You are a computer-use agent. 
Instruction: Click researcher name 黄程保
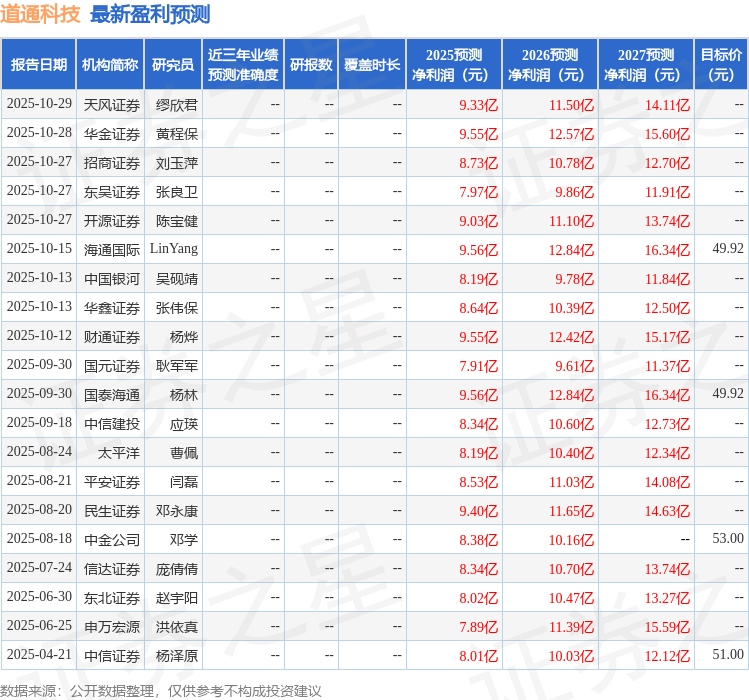[177, 134]
